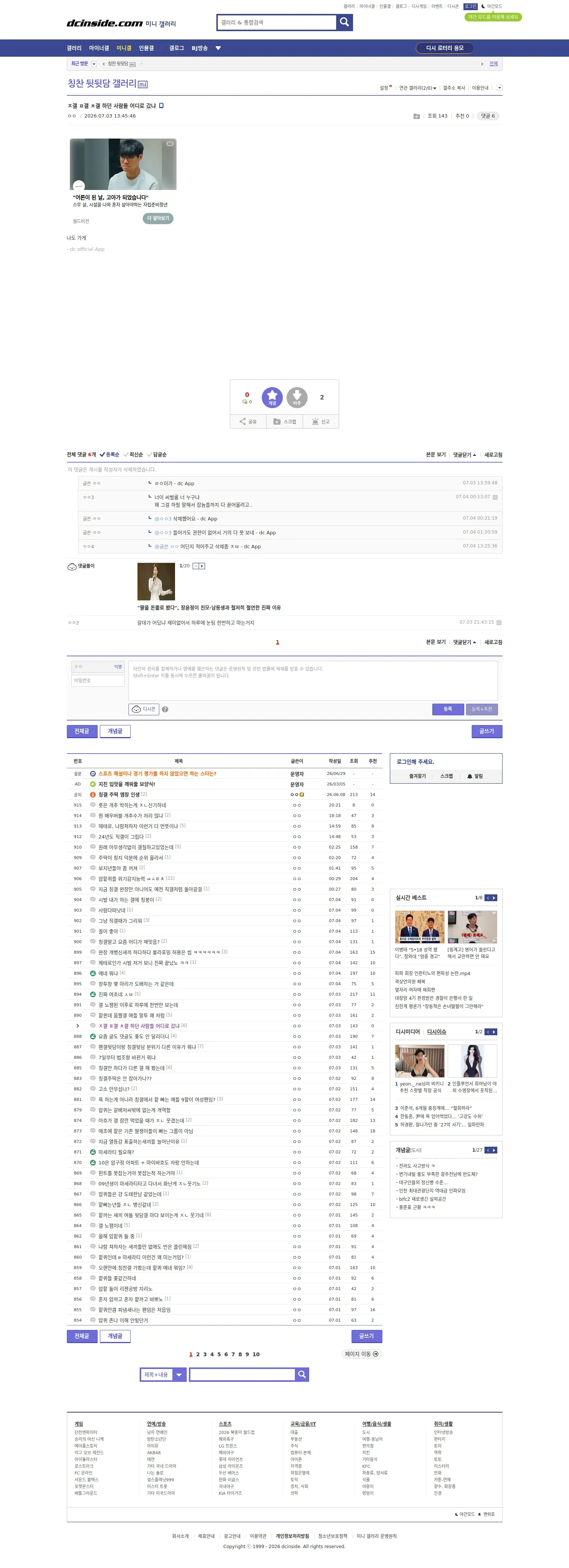Click the top search magnifier icon
Screen dimensions: 569x1568
[x=344, y=23]
